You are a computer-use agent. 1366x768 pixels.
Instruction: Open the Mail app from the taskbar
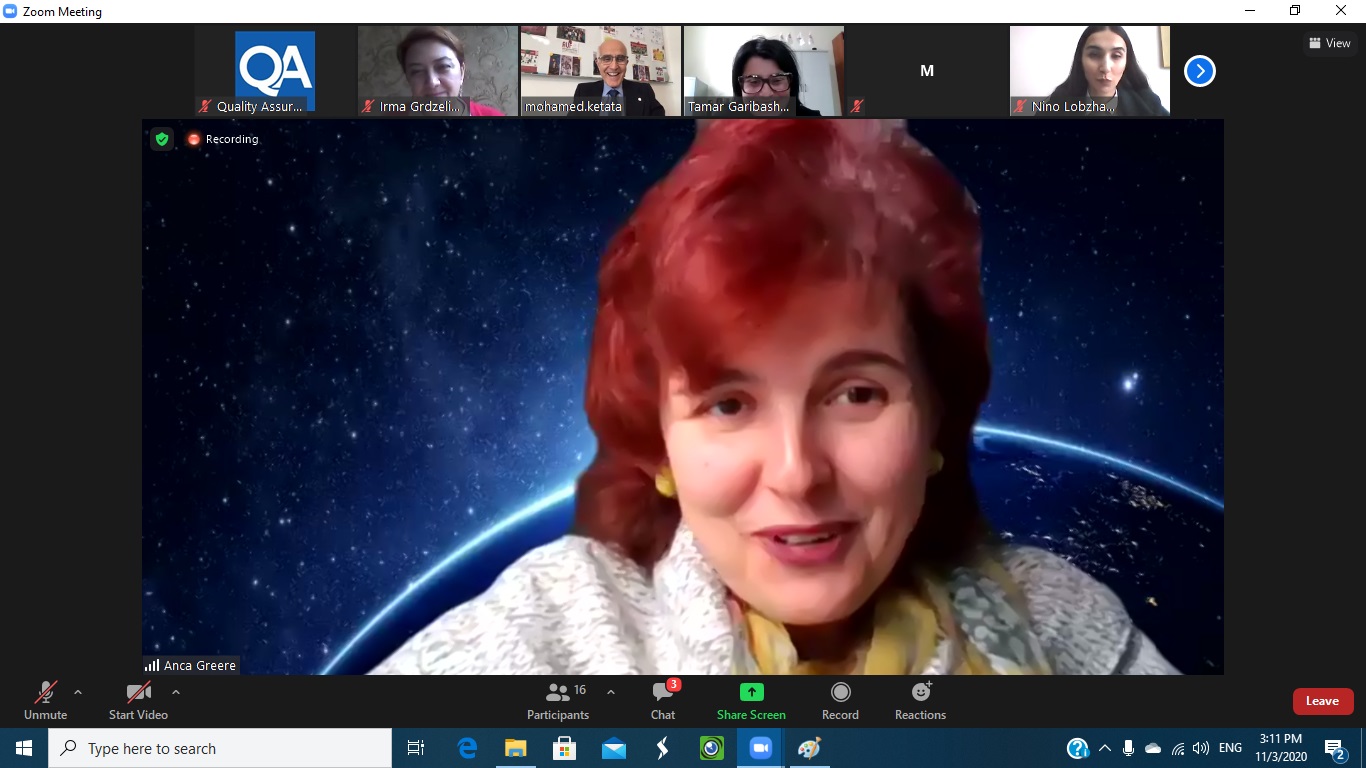coord(614,748)
